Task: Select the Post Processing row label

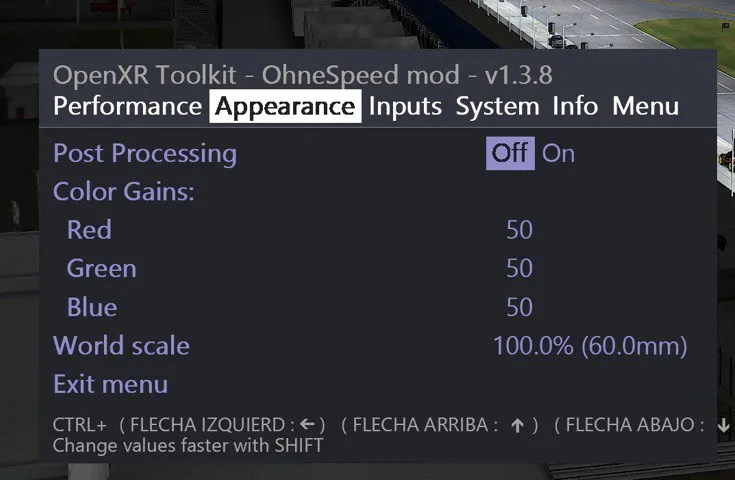Action: tap(145, 153)
